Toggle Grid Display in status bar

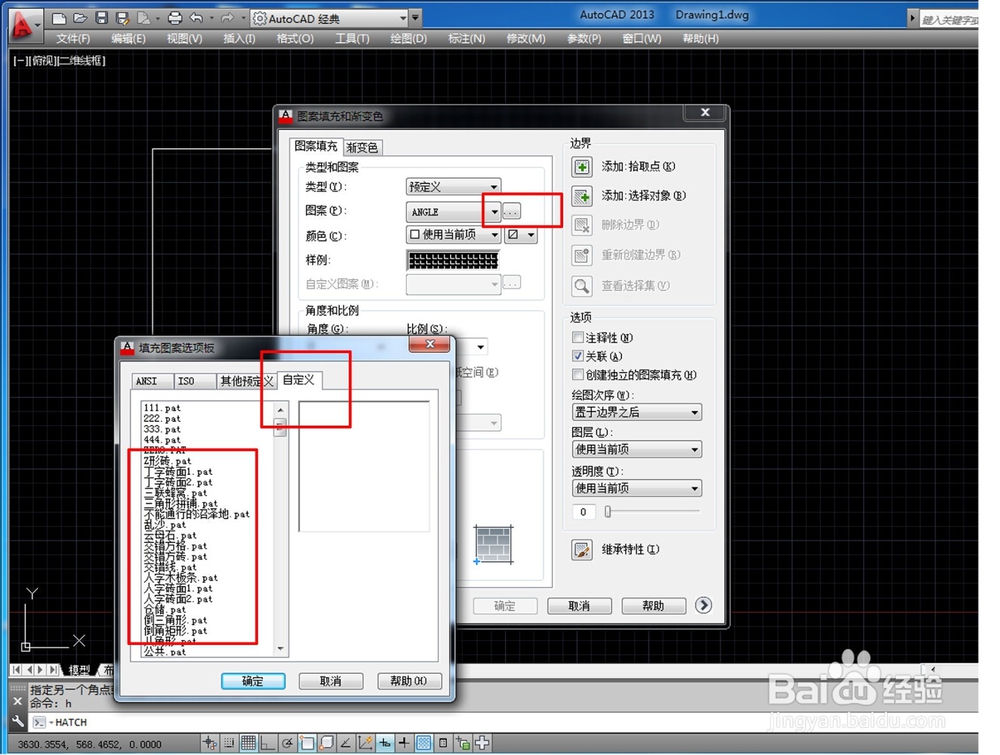click(249, 743)
